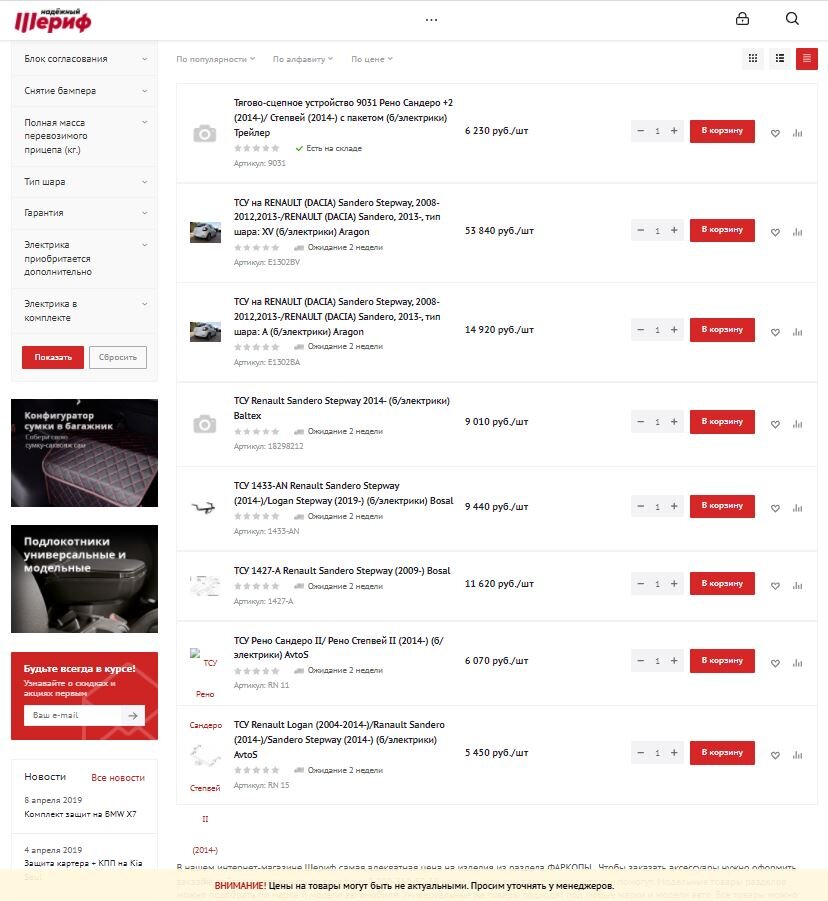Click price text 11 620 руб./шт
Image resolution: width=828 pixels, height=901 pixels.
(499, 584)
